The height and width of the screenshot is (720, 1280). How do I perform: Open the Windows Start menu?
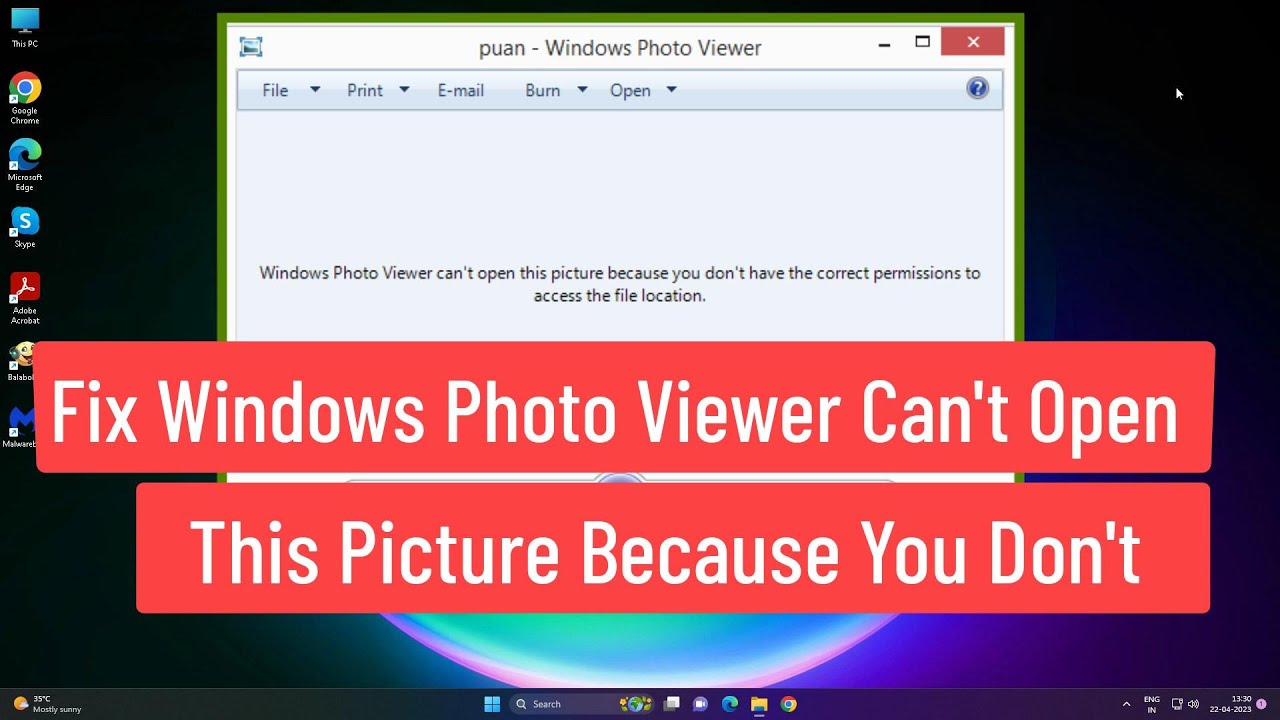coord(492,704)
